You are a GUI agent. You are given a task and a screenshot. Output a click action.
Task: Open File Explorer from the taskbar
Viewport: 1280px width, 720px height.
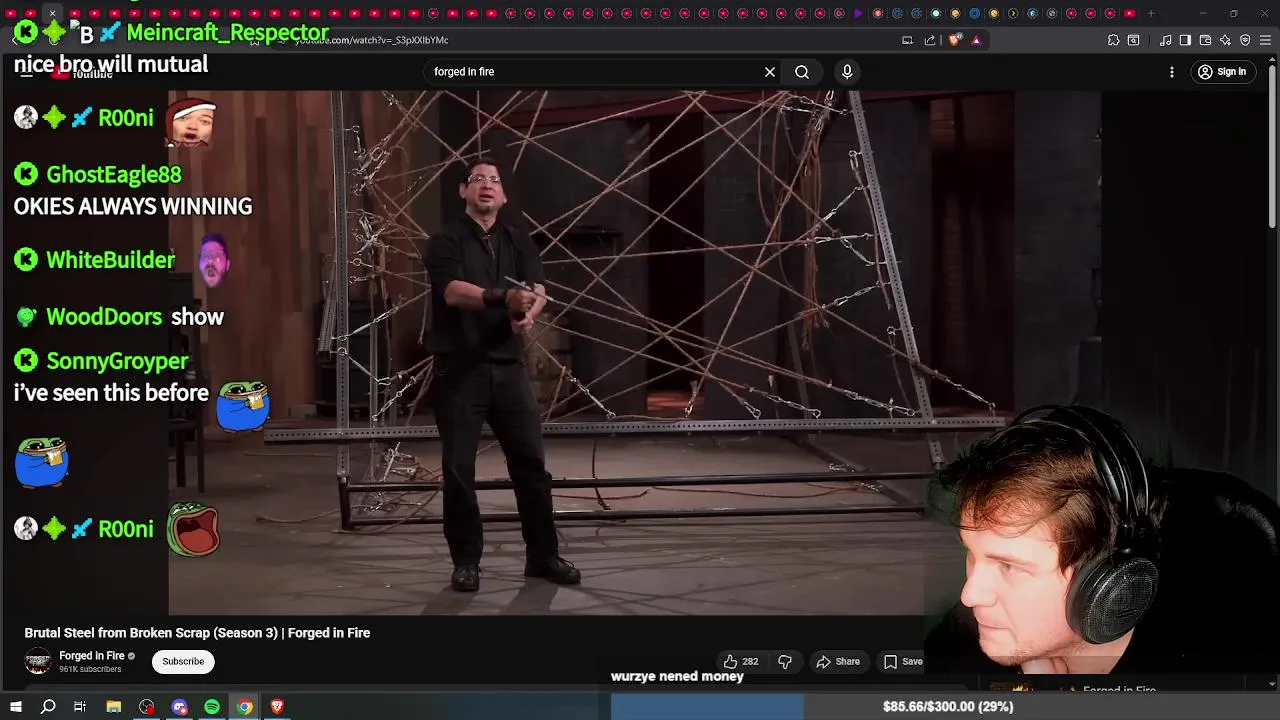pos(114,706)
